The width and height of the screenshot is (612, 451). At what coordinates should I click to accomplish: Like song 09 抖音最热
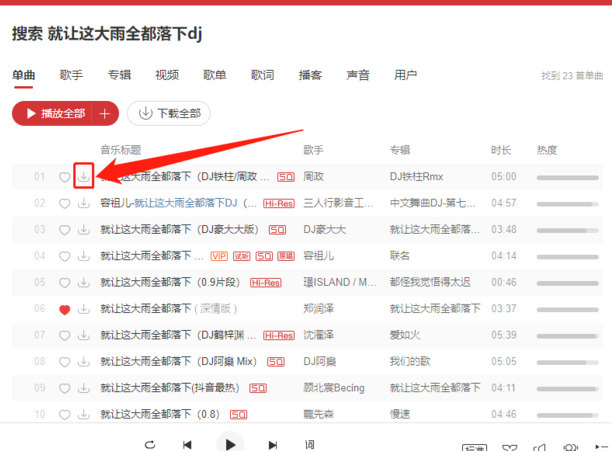[x=64, y=389]
